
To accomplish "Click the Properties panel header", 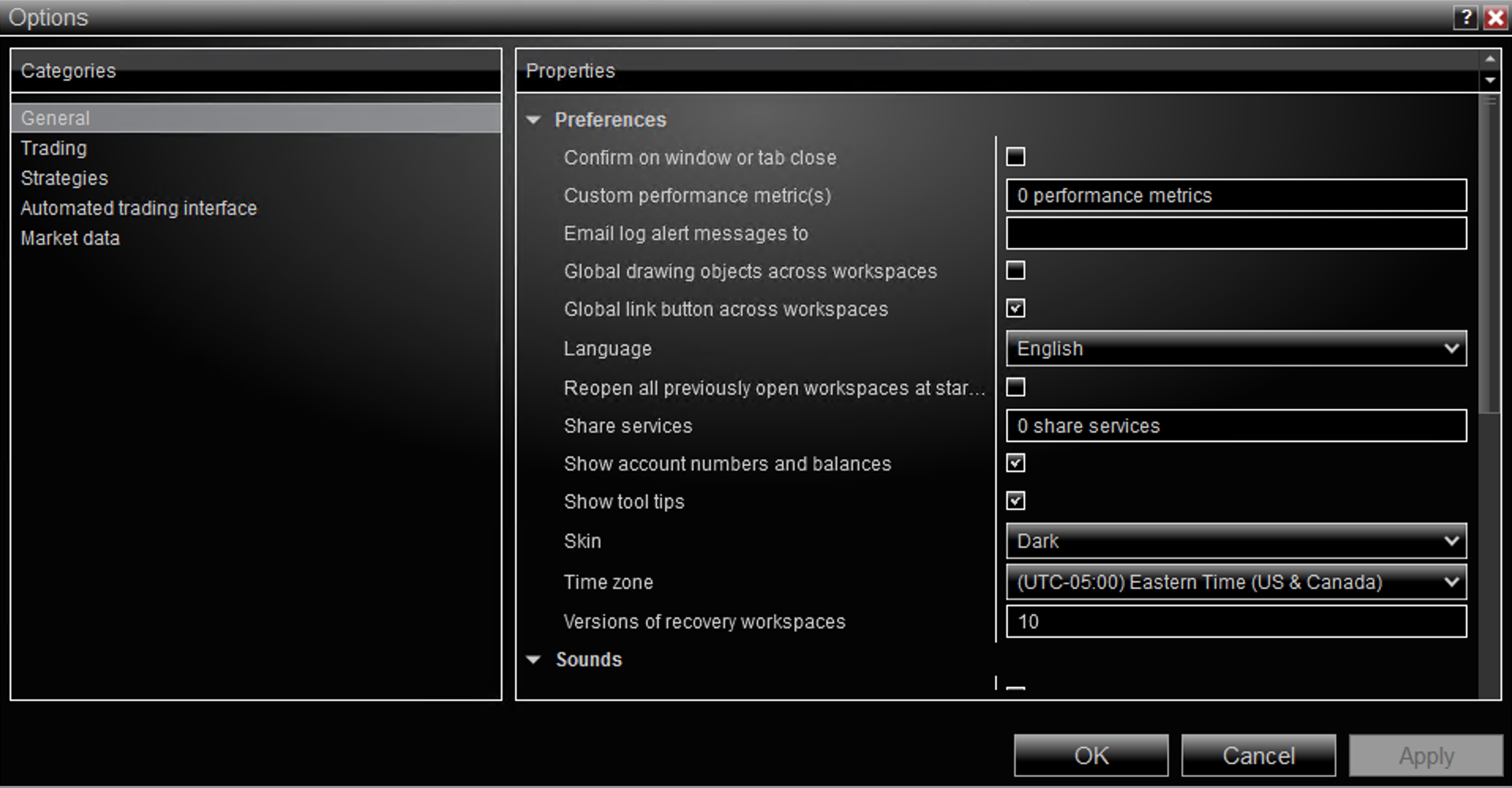I will point(999,70).
